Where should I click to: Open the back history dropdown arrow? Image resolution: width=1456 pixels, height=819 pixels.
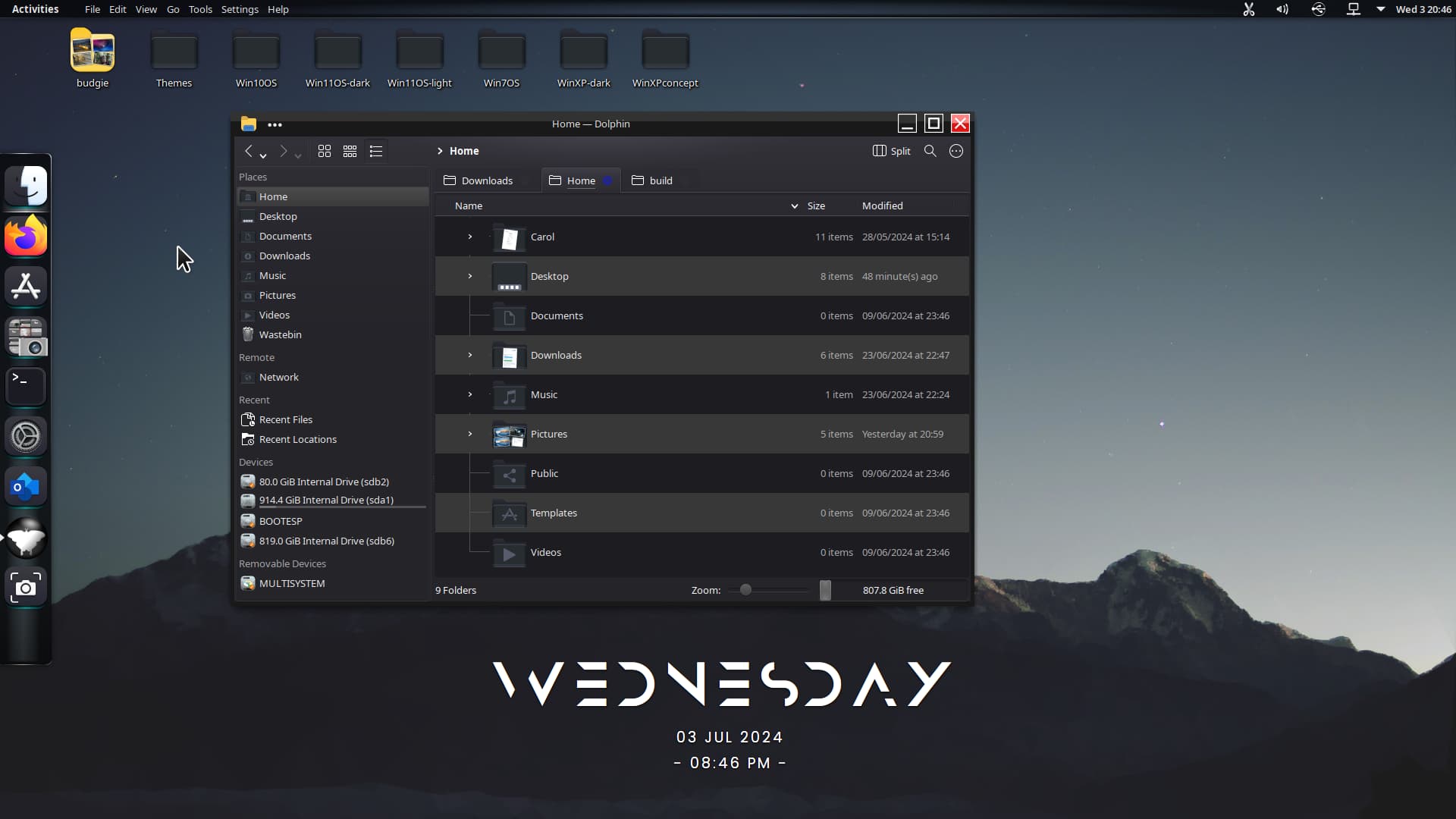pos(263,155)
